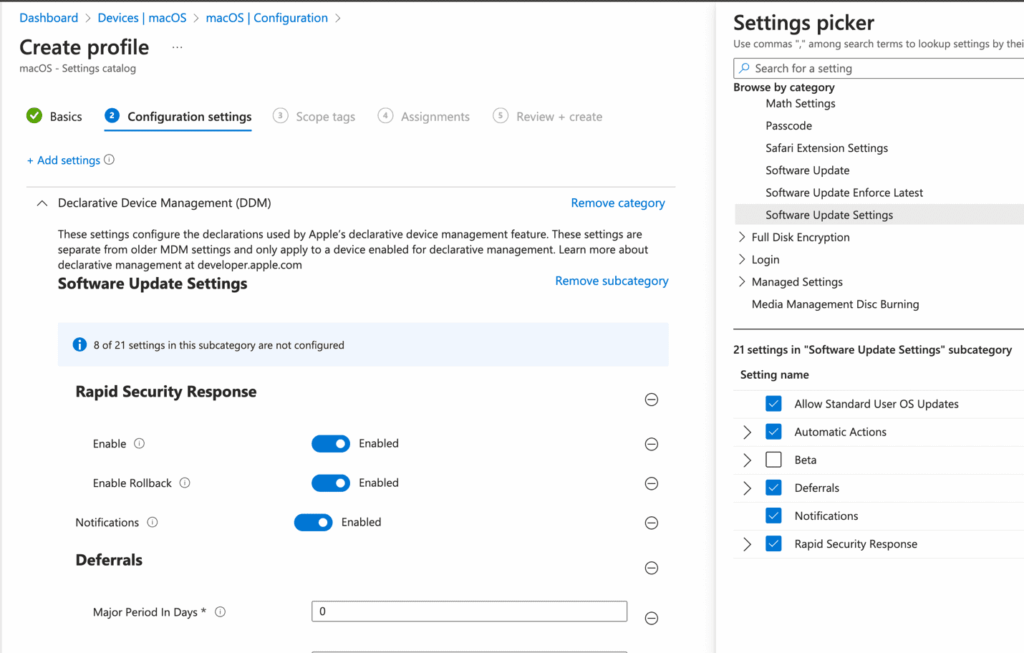Click the Major Period In Days input field
The image size is (1024, 653).
point(468,611)
